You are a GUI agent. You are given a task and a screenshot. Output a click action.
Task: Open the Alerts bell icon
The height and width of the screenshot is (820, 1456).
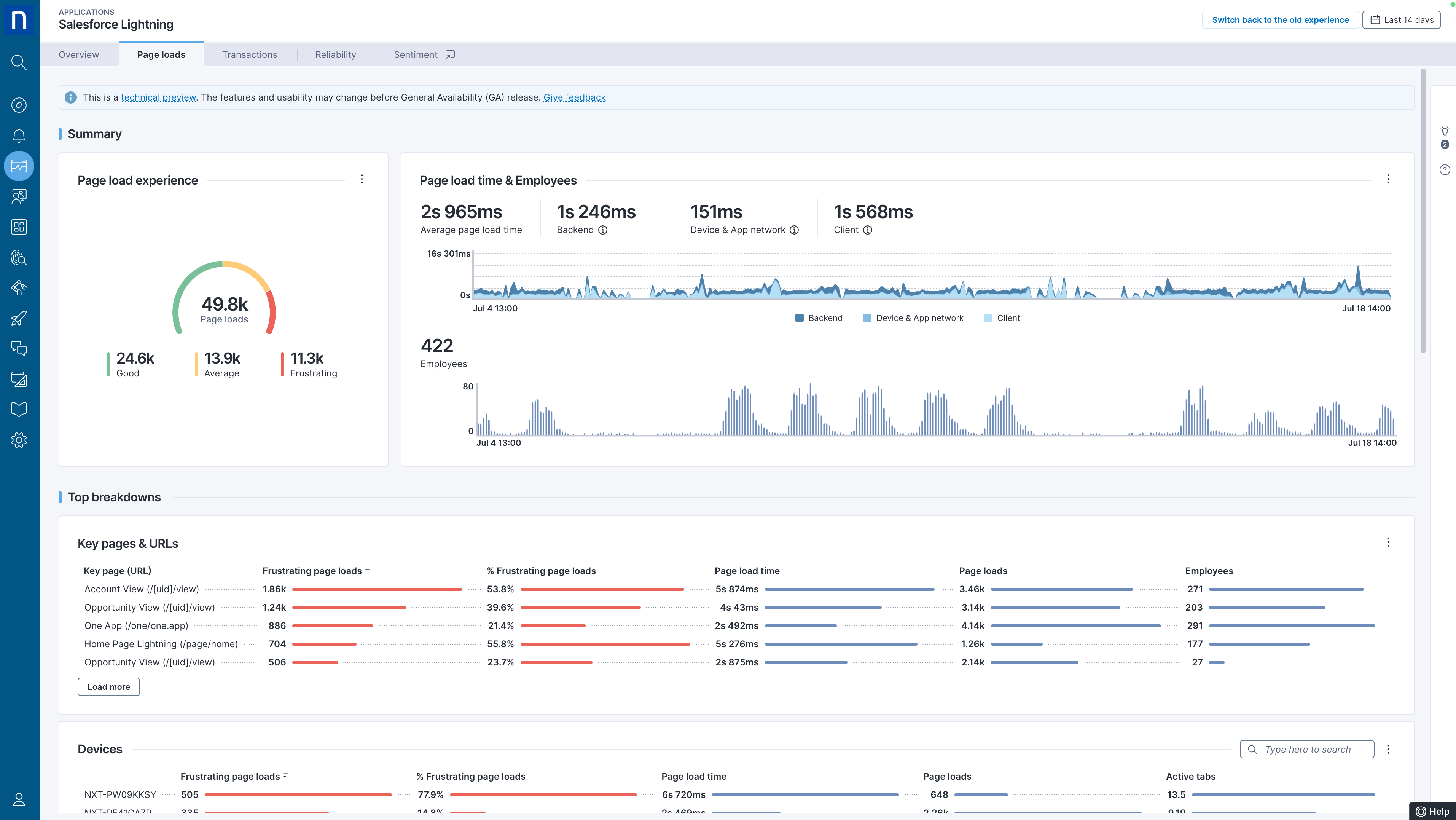pyautogui.click(x=19, y=135)
